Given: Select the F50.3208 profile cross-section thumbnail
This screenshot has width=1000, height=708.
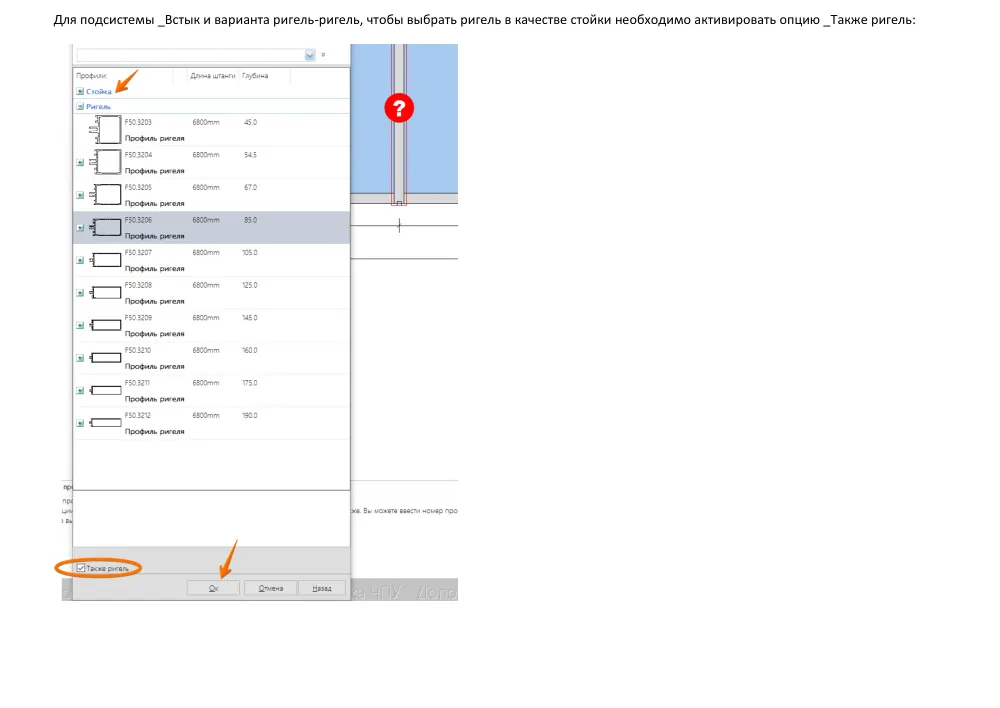Looking at the screenshot, I should pyautogui.click(x=105, y=293).
